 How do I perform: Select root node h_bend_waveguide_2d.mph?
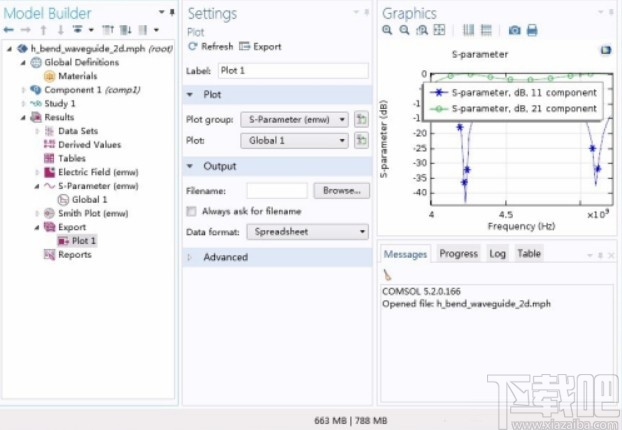pos(95,49)
